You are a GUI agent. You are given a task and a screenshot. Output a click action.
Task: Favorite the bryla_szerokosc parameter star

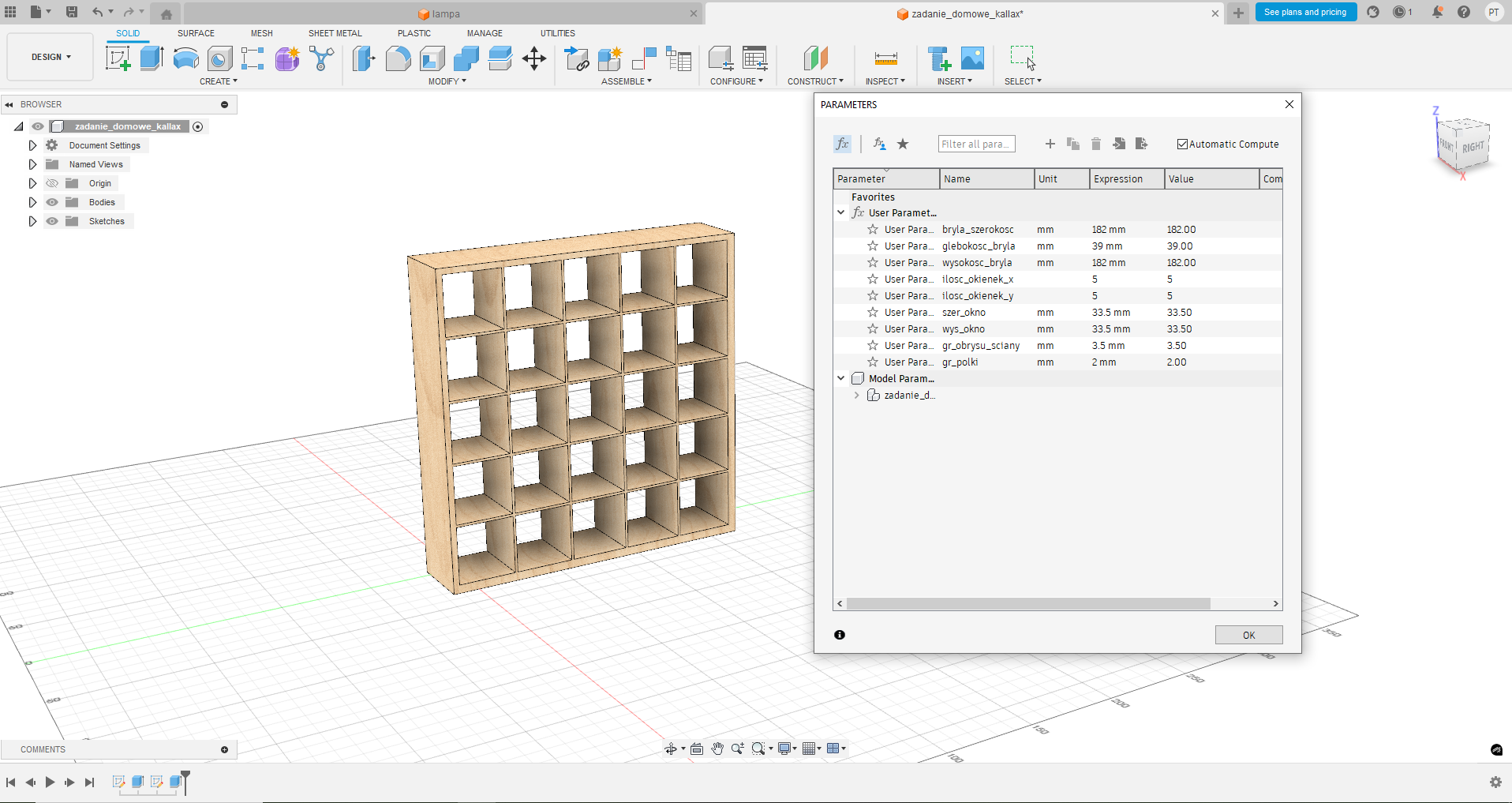873,230
